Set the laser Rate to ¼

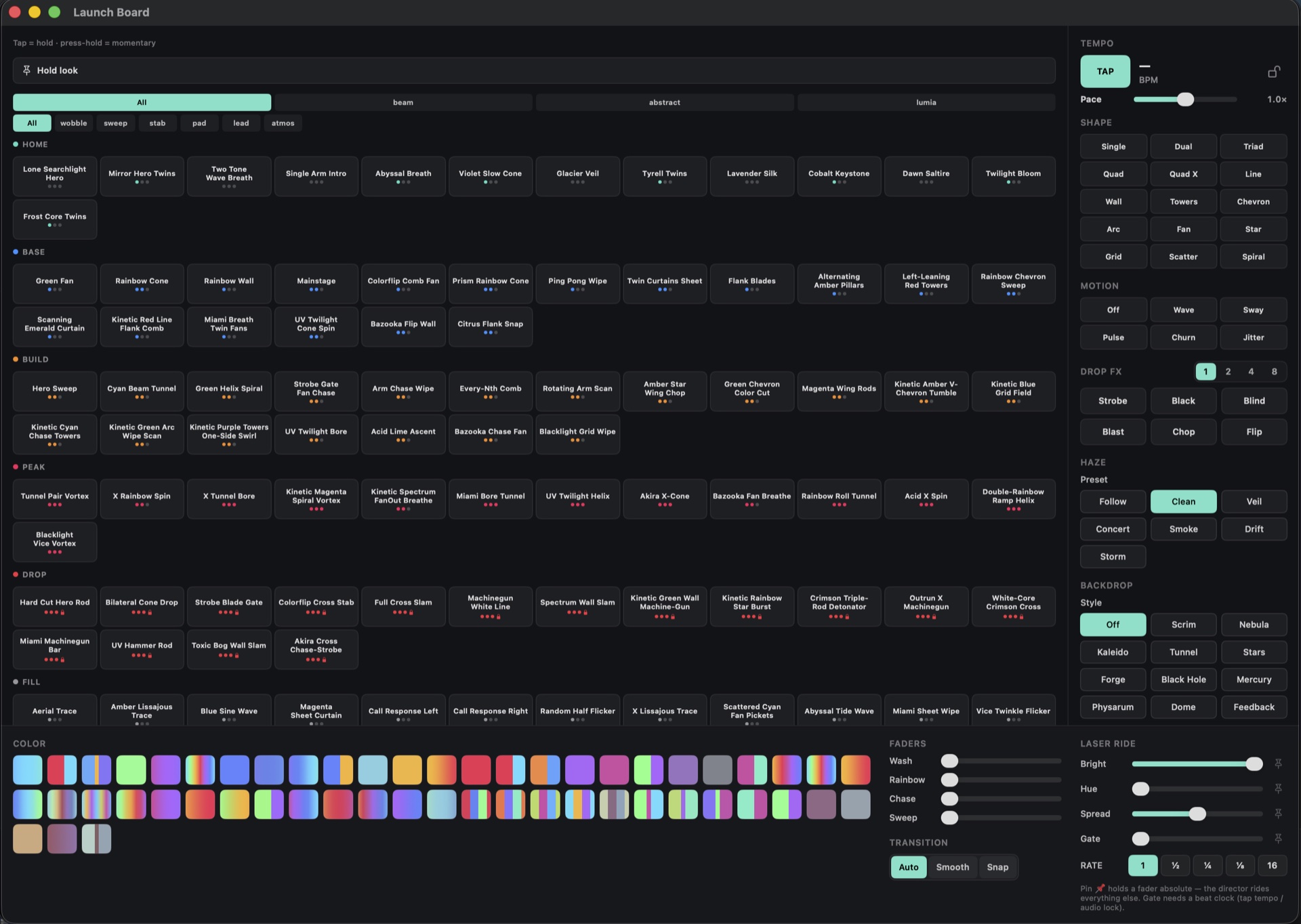[1207, 866]
